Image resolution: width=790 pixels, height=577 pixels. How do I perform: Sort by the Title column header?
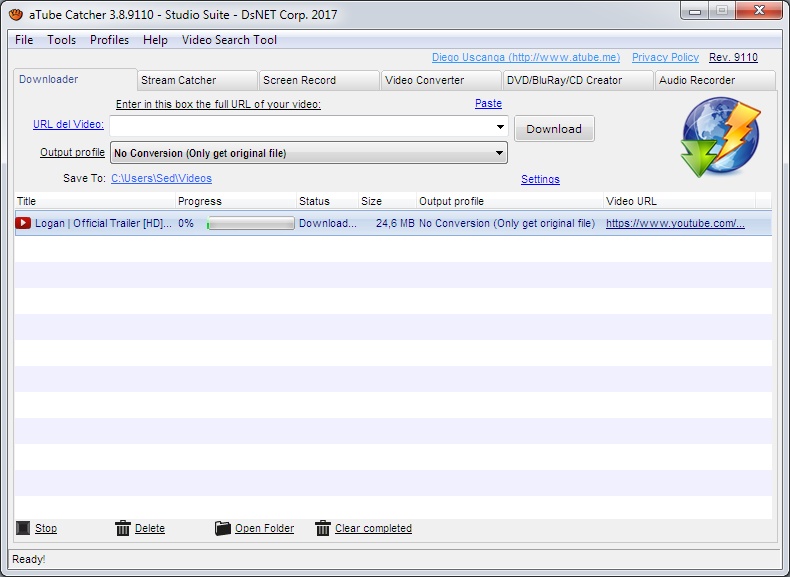(95, 201)
